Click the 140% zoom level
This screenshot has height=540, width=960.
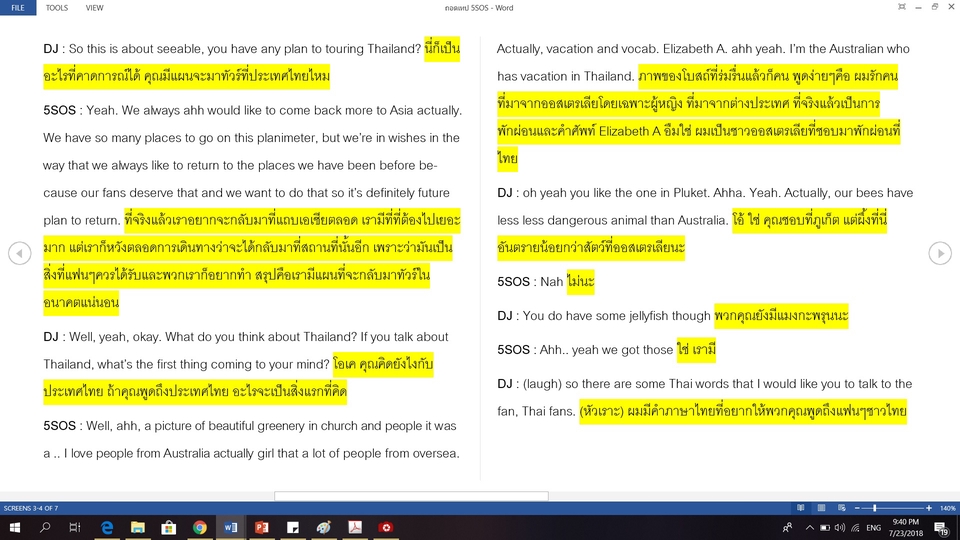pyautogui.click(x=948, y=508)
